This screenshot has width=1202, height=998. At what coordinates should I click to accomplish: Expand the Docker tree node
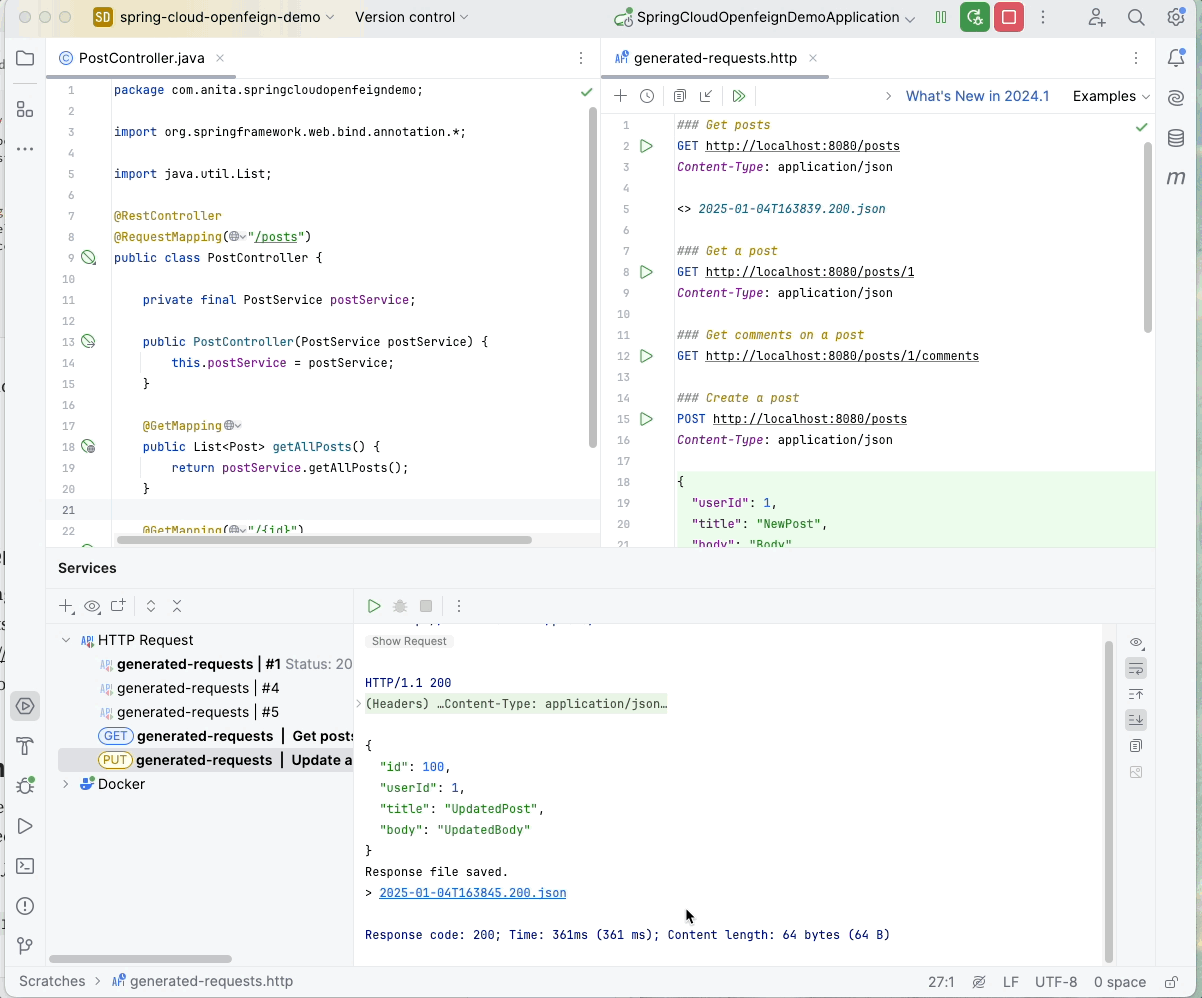(x=66, y=784)
